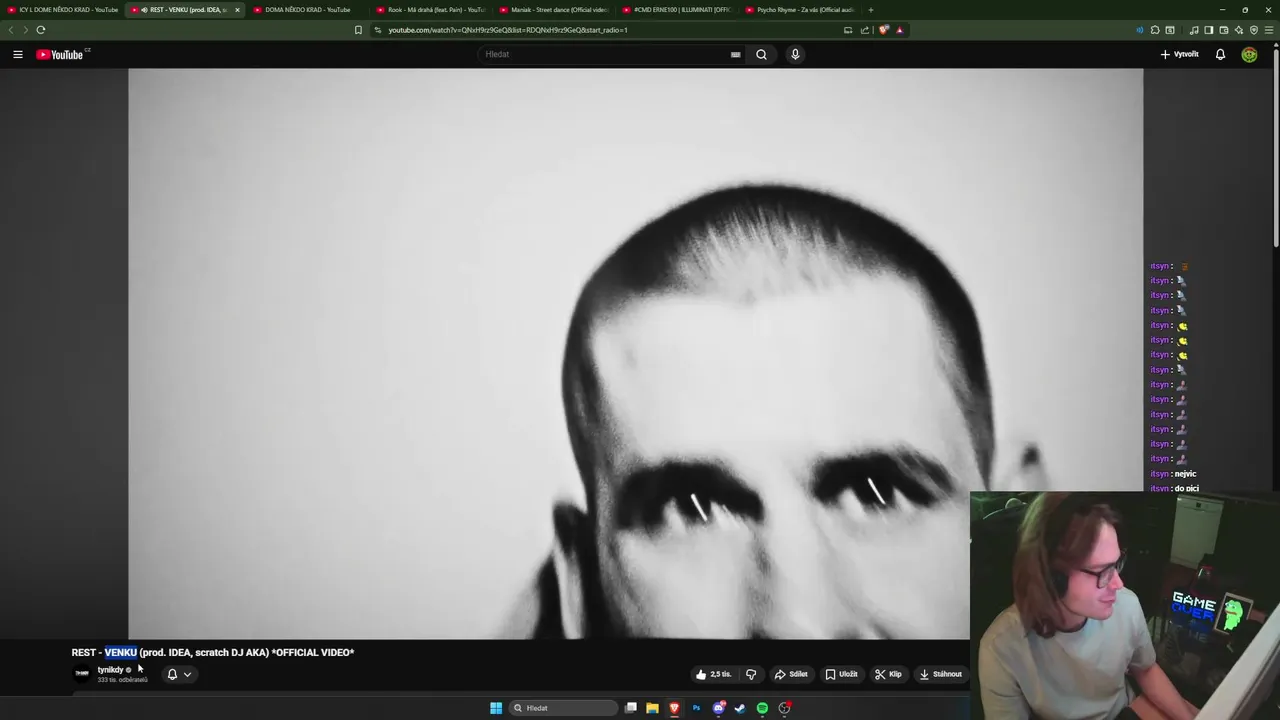Open Brave Rewards triangle icon
The height and width of the screenshot is (720, 1280).
(899, 30)
